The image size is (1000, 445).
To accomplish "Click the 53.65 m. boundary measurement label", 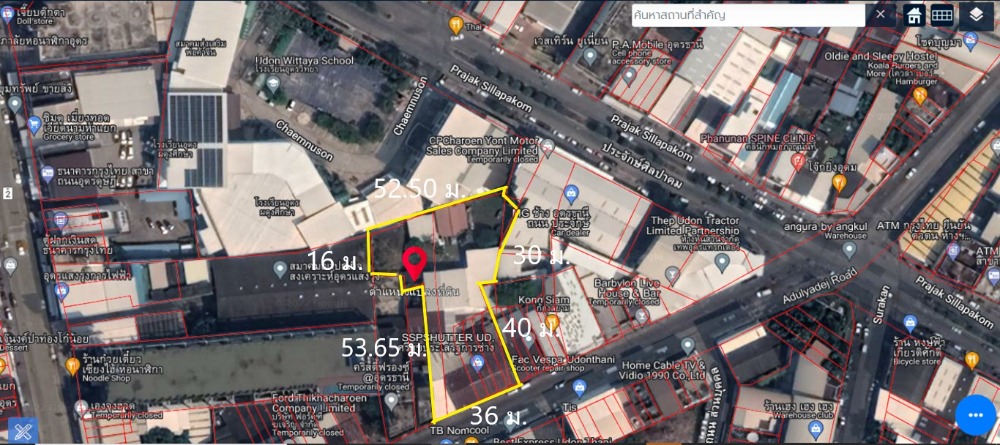I will 382,349.
